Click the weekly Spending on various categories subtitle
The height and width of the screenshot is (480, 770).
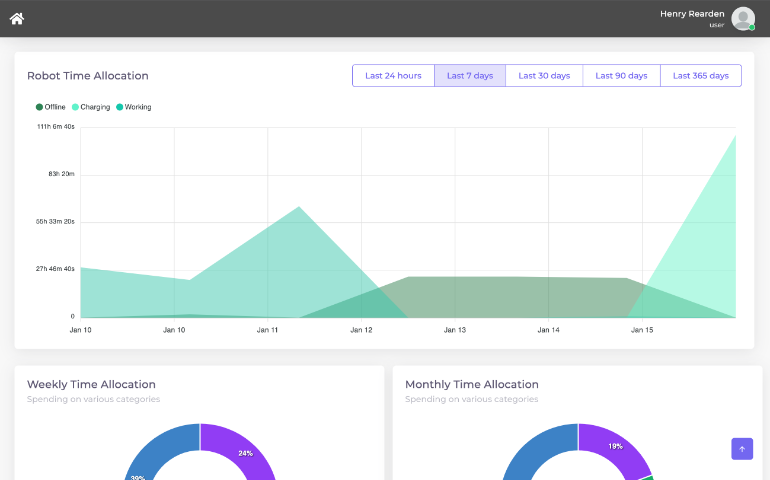pyautogui.click(x=93, y=399)
